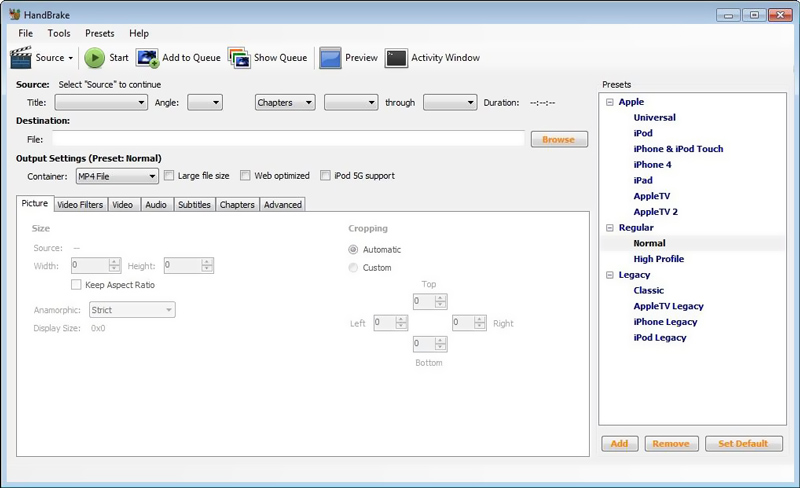Image resolution: width=800 pixels, height=488 pixels.
Task: Select the High Profile preset
Action: [658, 259]
